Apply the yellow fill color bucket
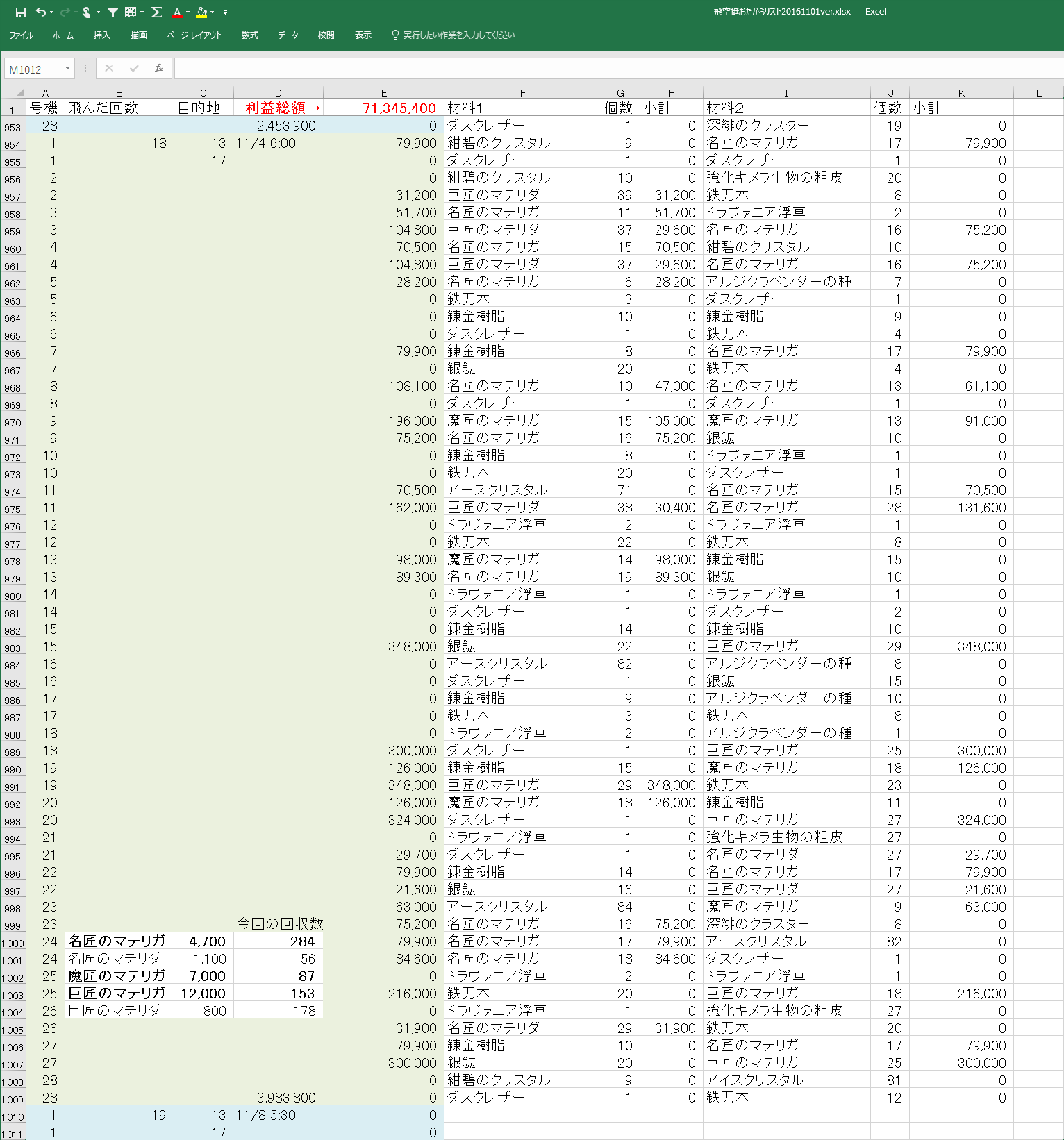The image size is (1064, 1140). point(201,12)
